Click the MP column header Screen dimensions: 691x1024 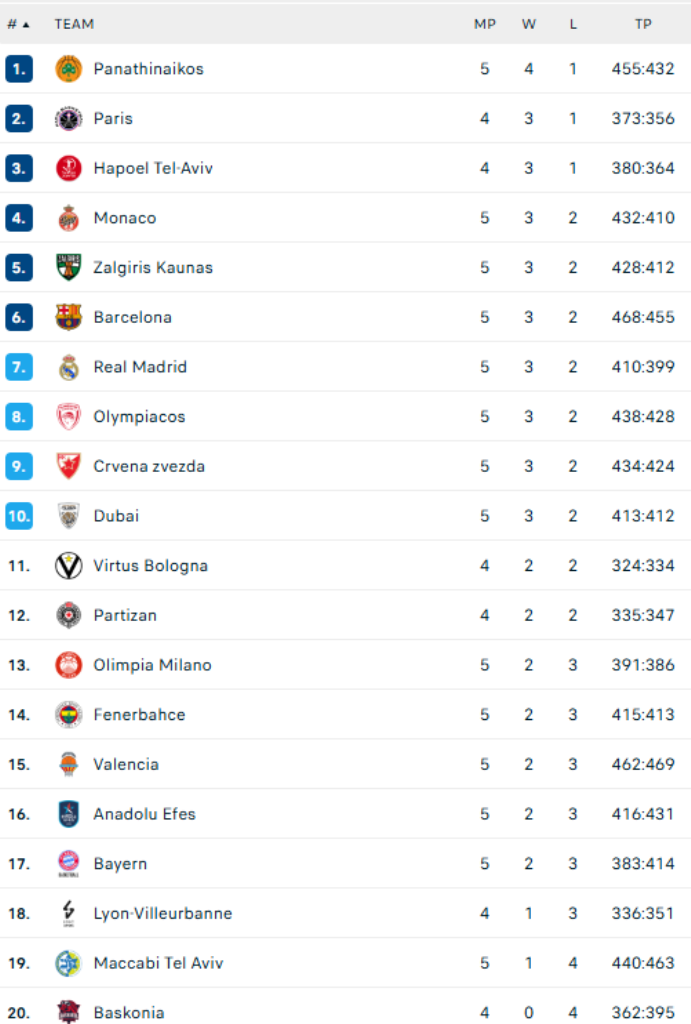click(484, 24)
